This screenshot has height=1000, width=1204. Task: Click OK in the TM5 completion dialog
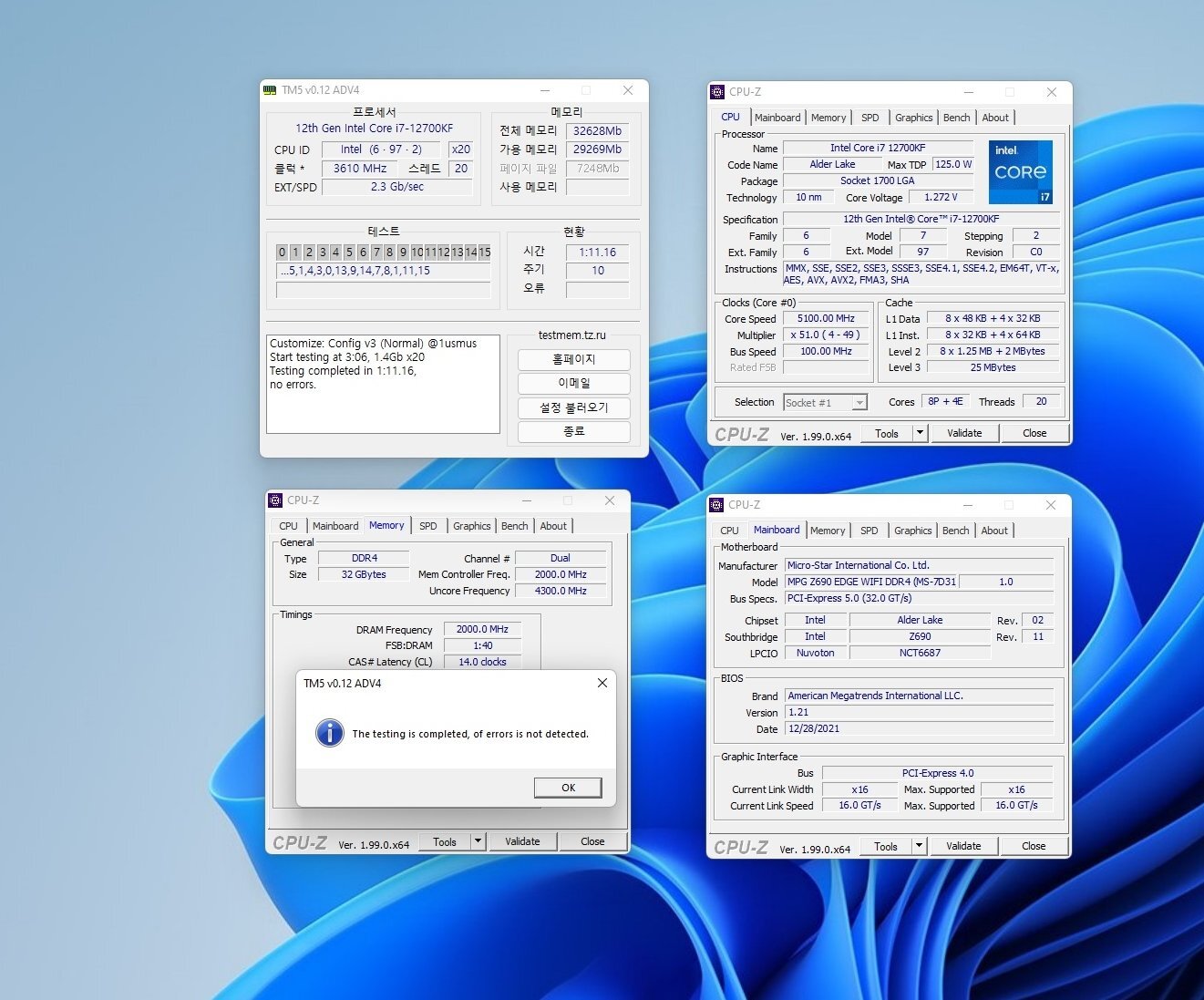pos(568,788)
